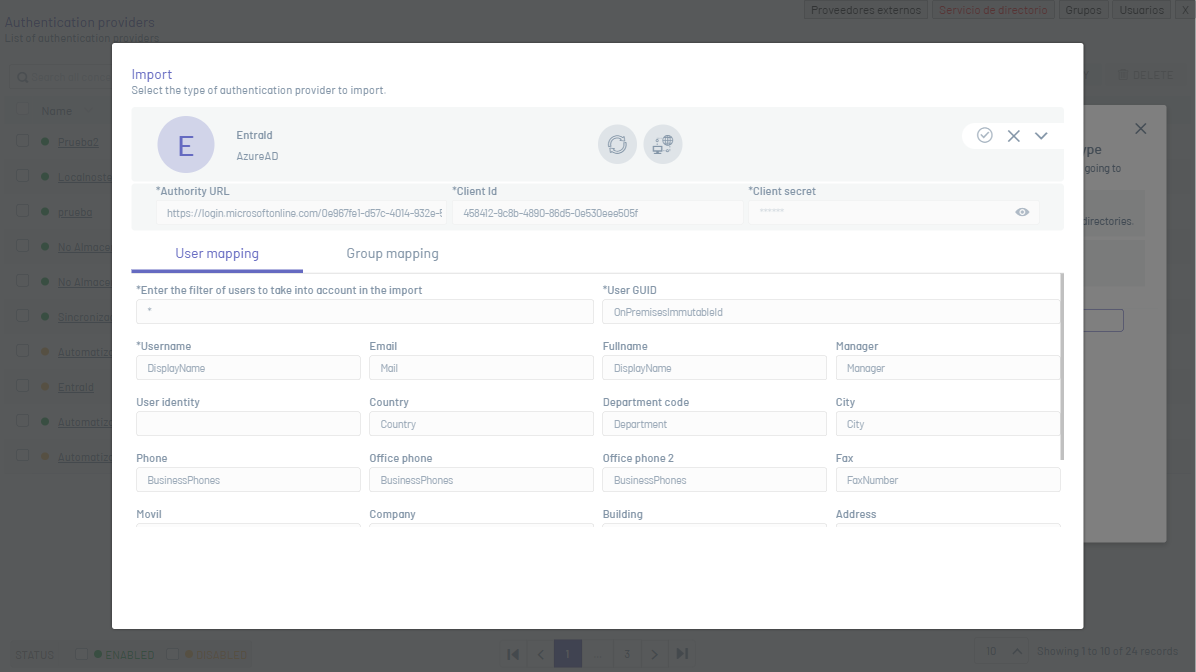Click the Proveedores externos button
Viewport: 1196px width, 672px height.
point(866,10)
